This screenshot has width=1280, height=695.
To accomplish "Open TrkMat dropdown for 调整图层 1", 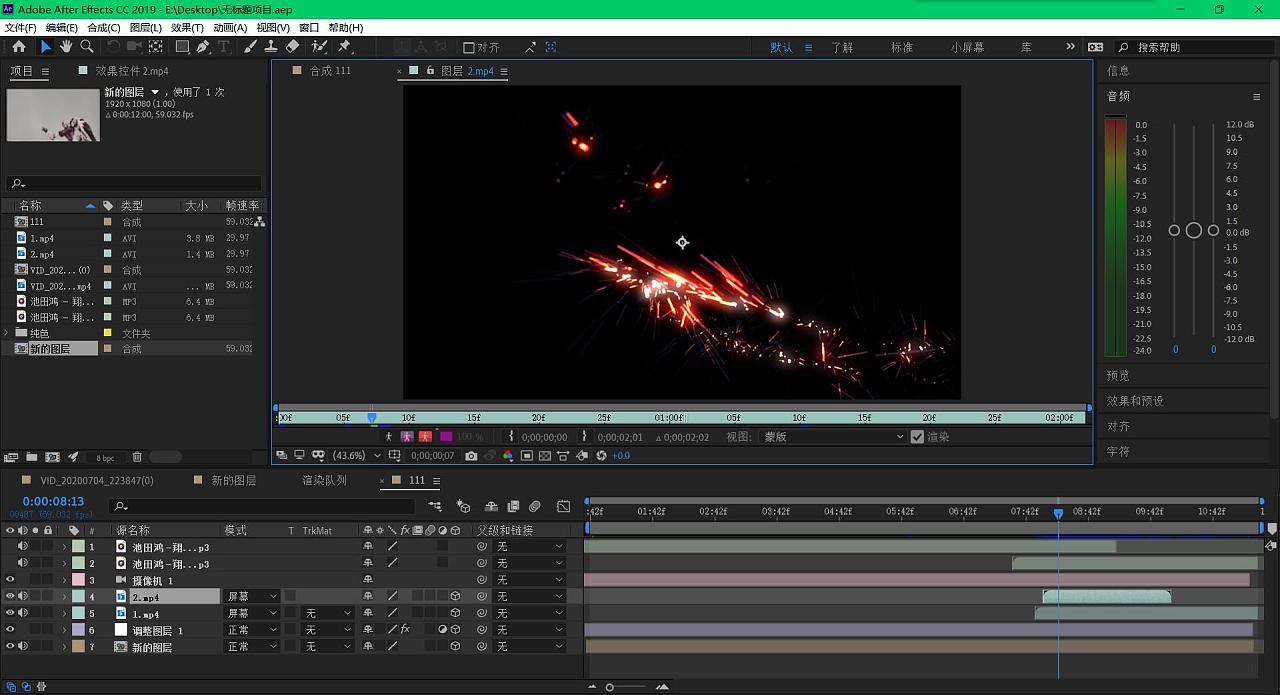I will (x=327, y=630).
